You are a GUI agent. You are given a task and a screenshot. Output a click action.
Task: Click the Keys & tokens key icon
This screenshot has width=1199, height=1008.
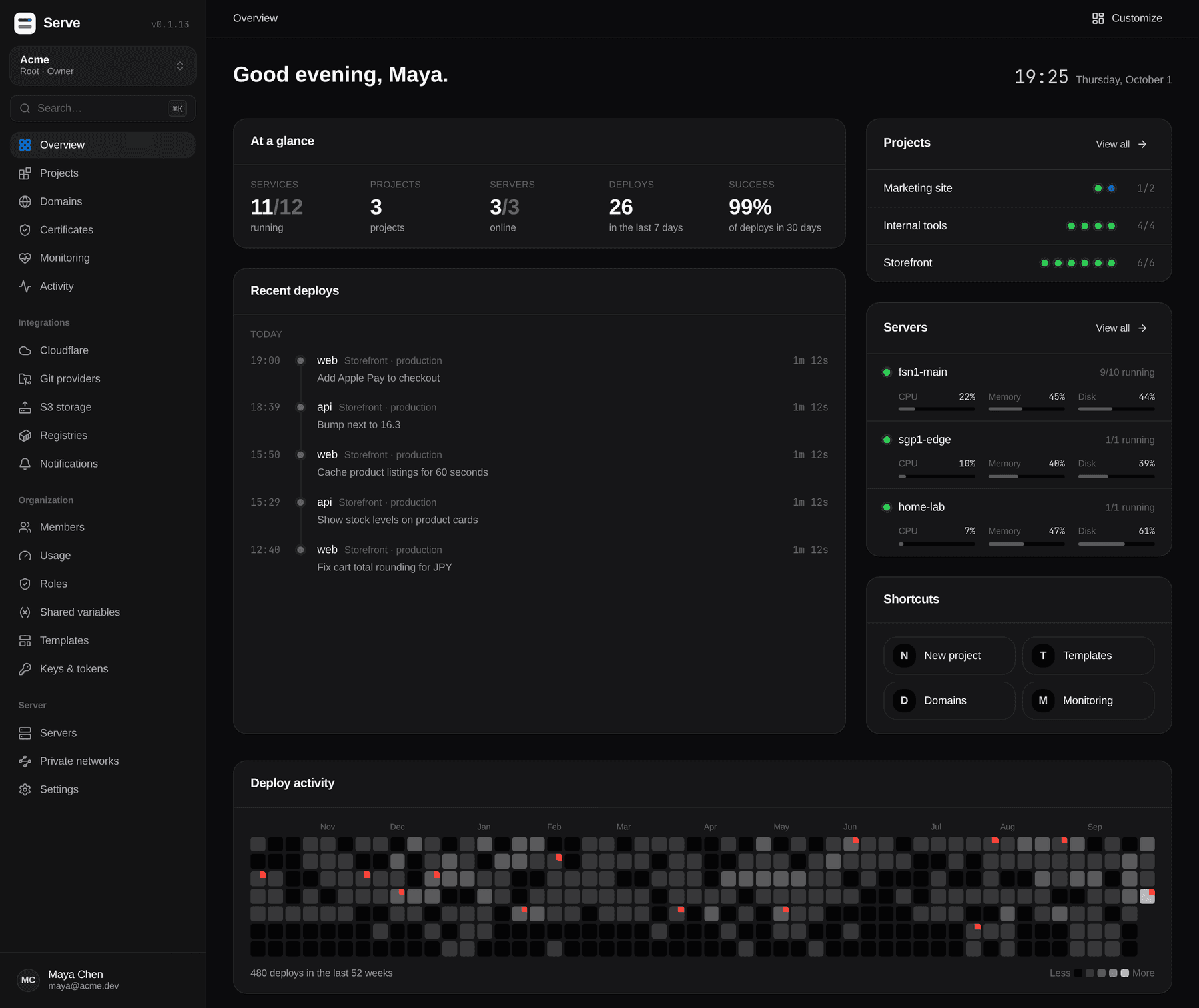click(x=25, y=669)
